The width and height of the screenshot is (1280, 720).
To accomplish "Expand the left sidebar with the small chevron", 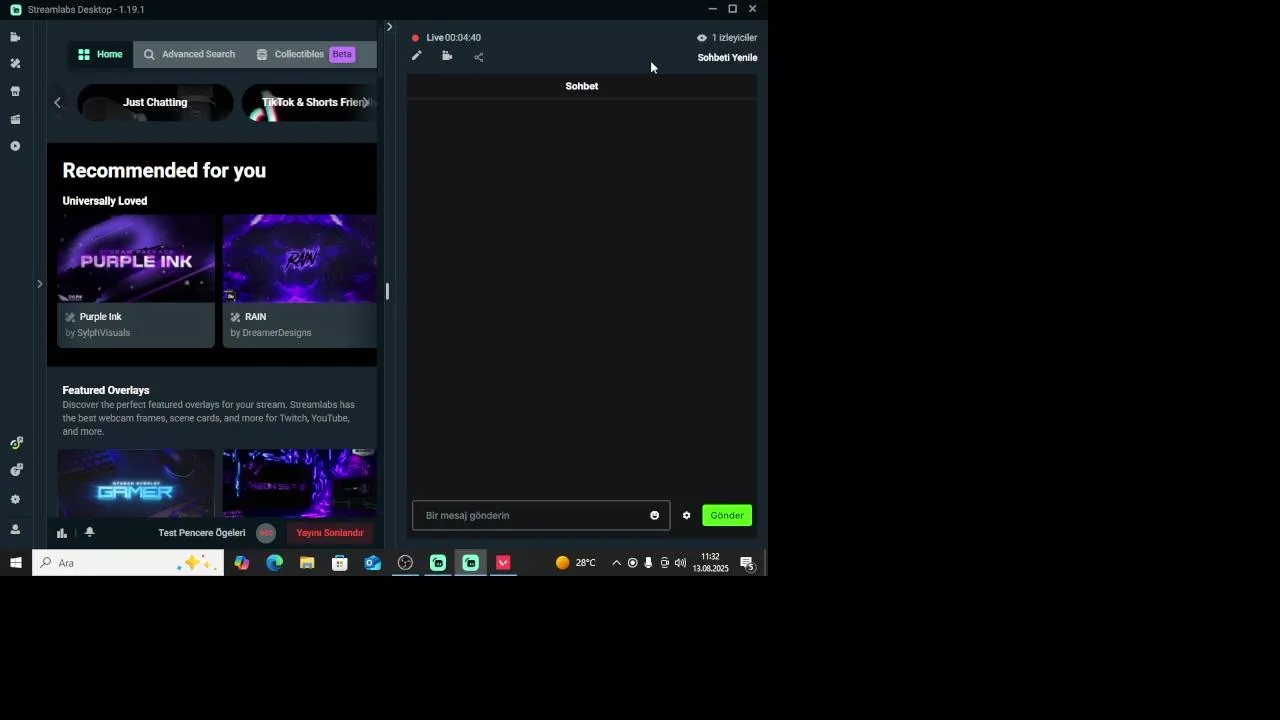I will (40, 284).
